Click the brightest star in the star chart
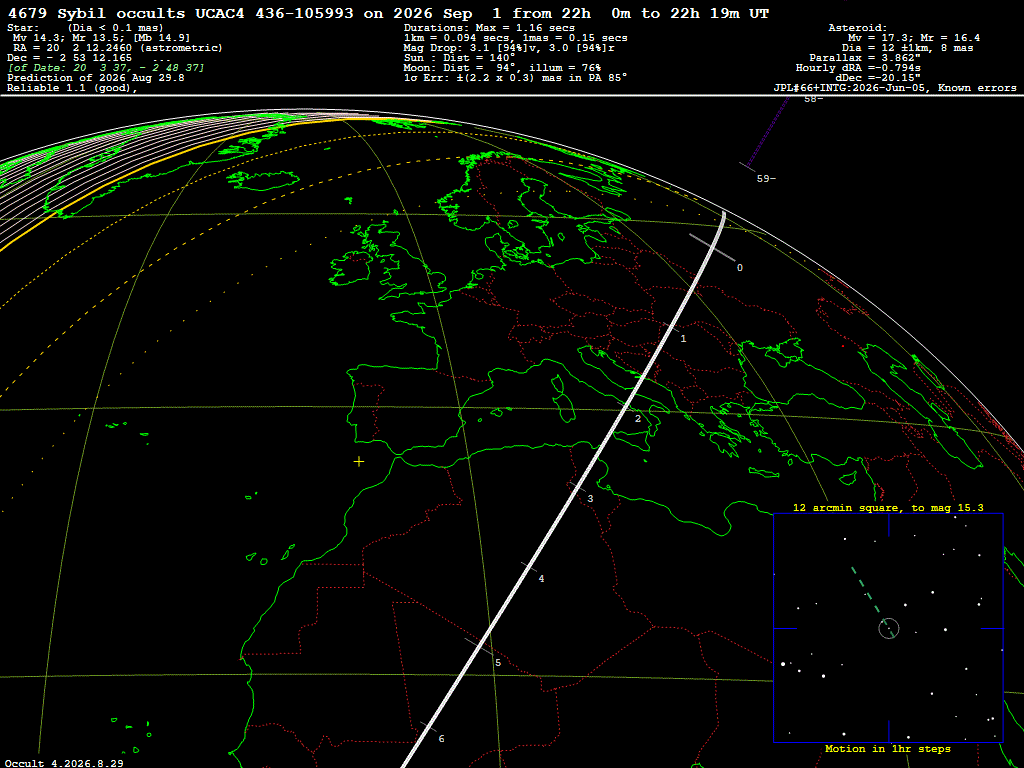This screenshot has height=768, width=1024. click(783, 664)
